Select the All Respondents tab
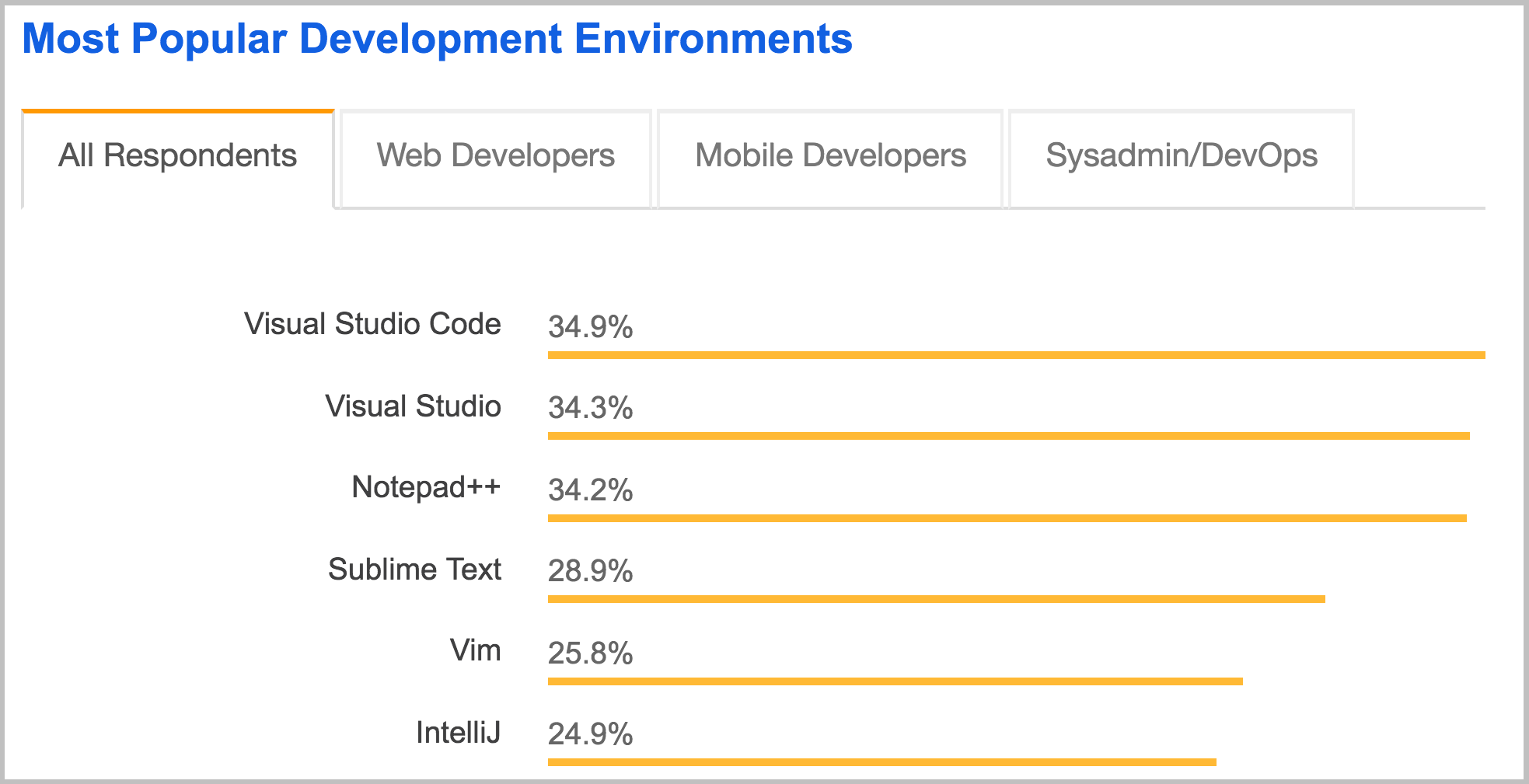The width and height of the screenshot is (1529, 784). (178, 159)
